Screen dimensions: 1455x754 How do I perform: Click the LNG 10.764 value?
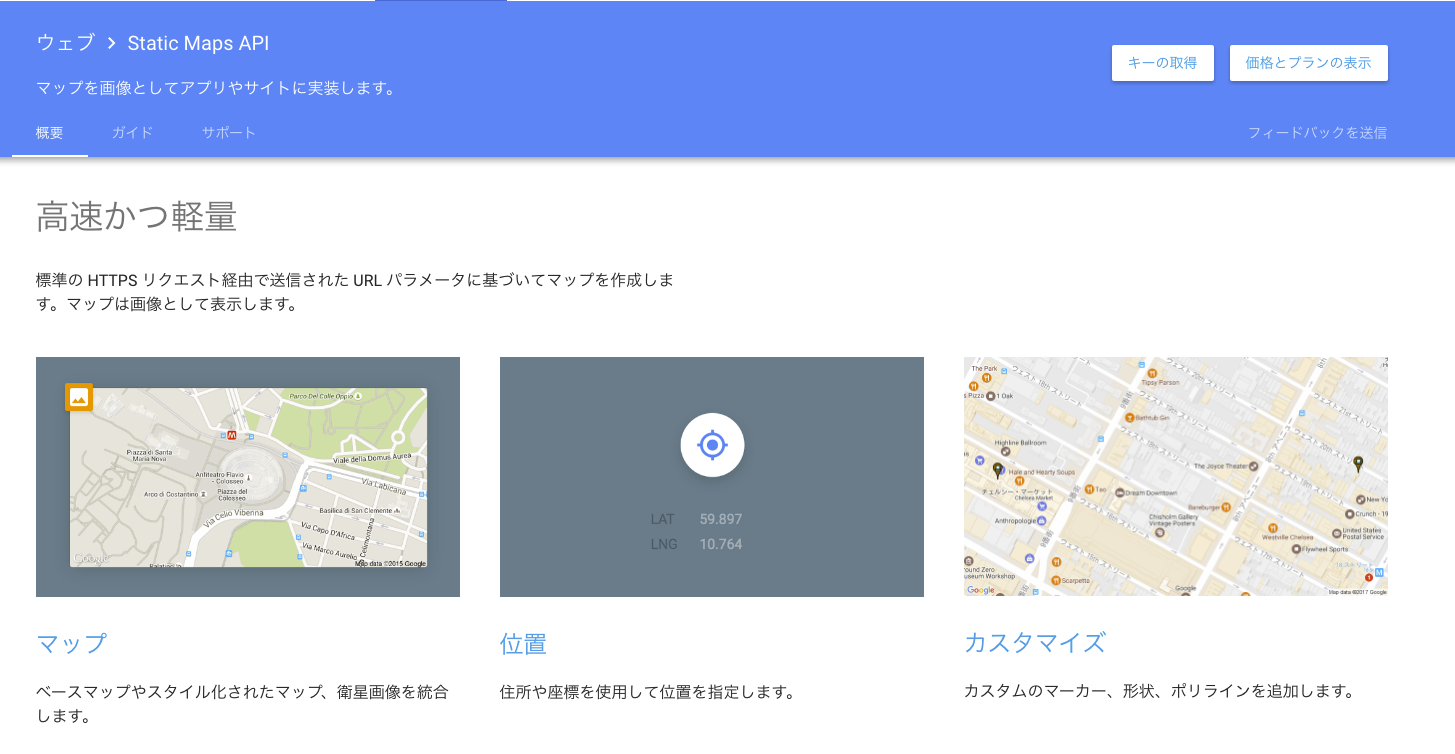point(721,544)
